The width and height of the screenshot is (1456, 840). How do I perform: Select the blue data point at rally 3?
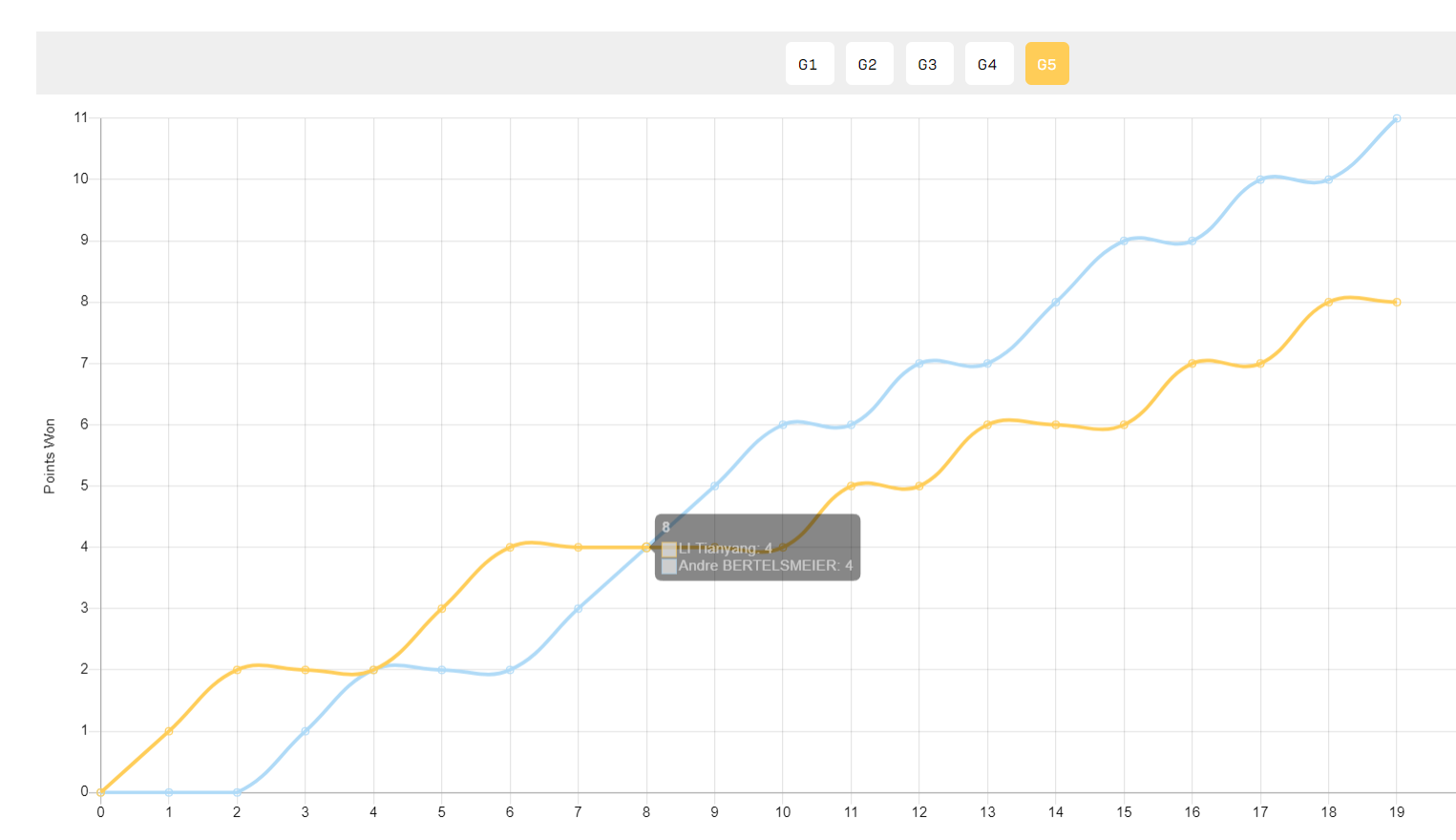pyautogui.click(x=306, y=731)
